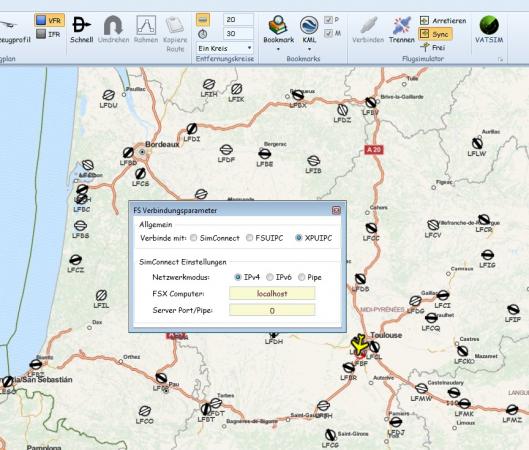The width and height of the screenshot is (529, 450).
Task: Click the stopwatch range circle icon
Action: (203, 34)
